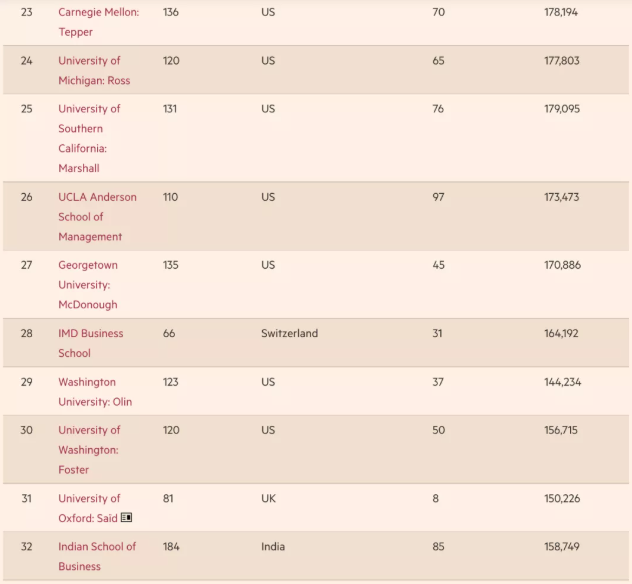Screen dimensions: 632x584
Task: Open University of Washington: Foster link
Action: pos(89,449)
